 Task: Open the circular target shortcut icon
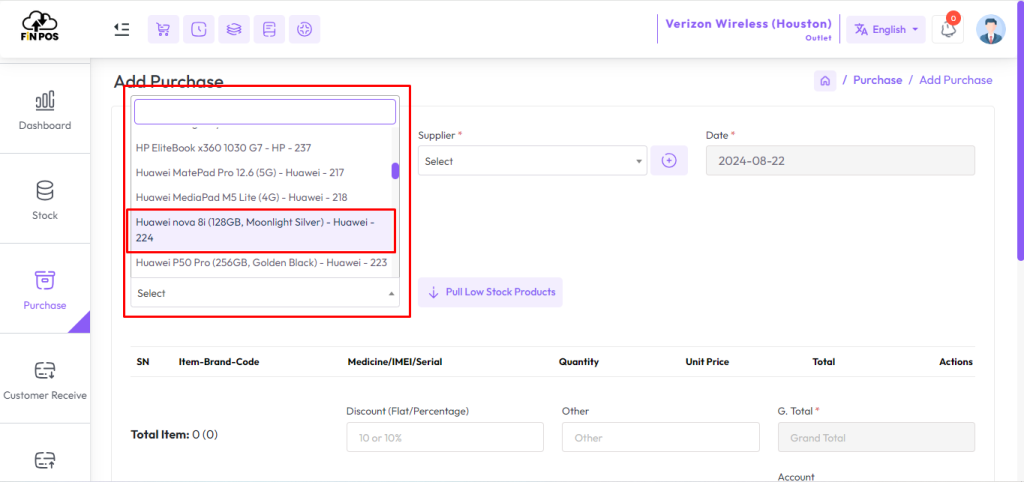point(304,29)
